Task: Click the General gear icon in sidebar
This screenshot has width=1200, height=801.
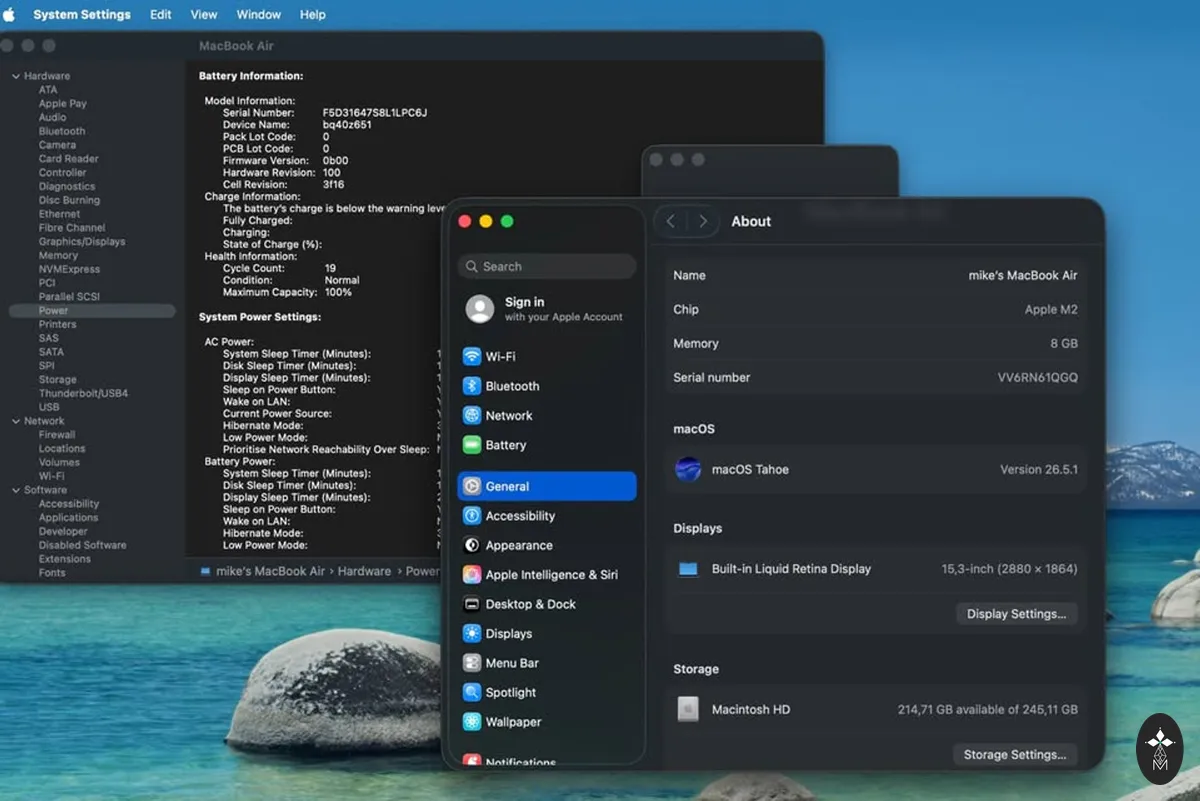Action: click(x=472, y=486)
